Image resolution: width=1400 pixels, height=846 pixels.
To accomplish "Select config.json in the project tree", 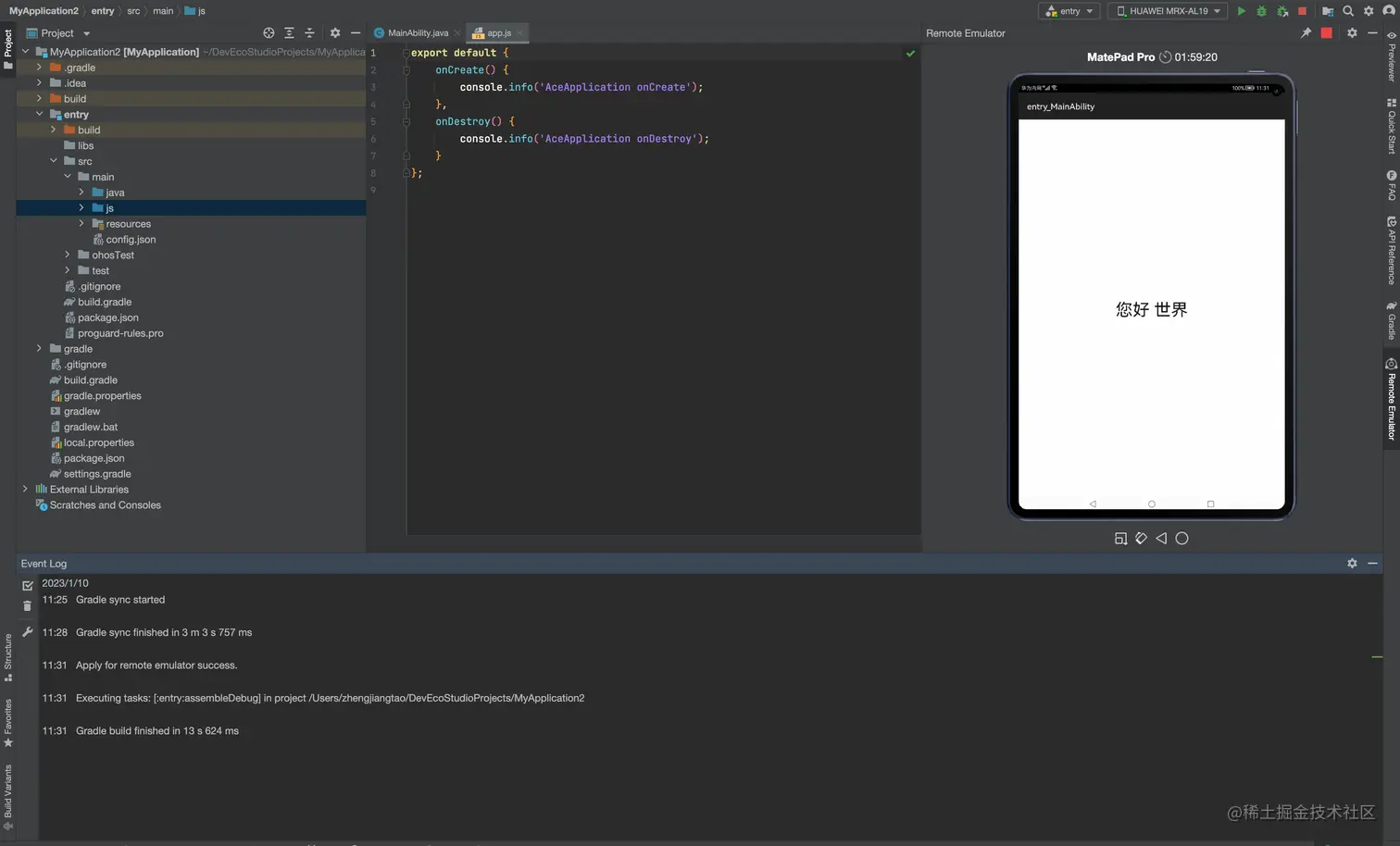I will click(x=131, y=240).
